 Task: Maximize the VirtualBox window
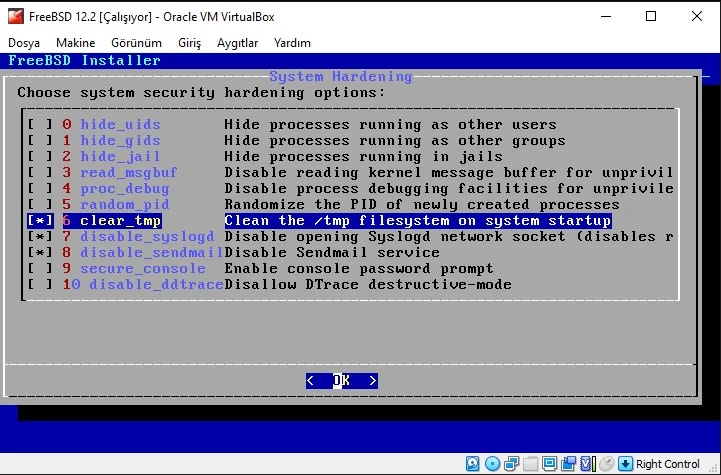(651, 17)
